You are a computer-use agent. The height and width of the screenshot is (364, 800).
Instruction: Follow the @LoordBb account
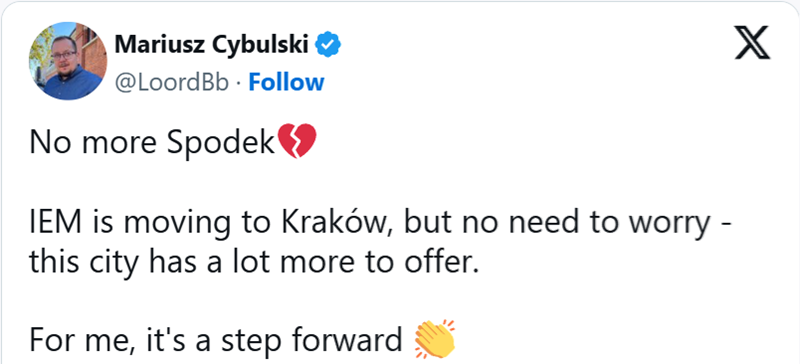click(286, 82)
